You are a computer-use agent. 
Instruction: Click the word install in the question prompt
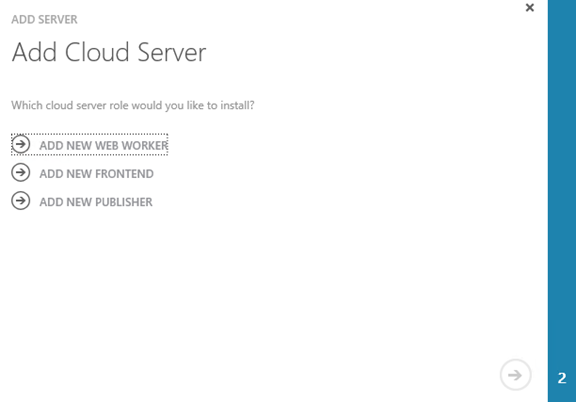tap(235, 105)
